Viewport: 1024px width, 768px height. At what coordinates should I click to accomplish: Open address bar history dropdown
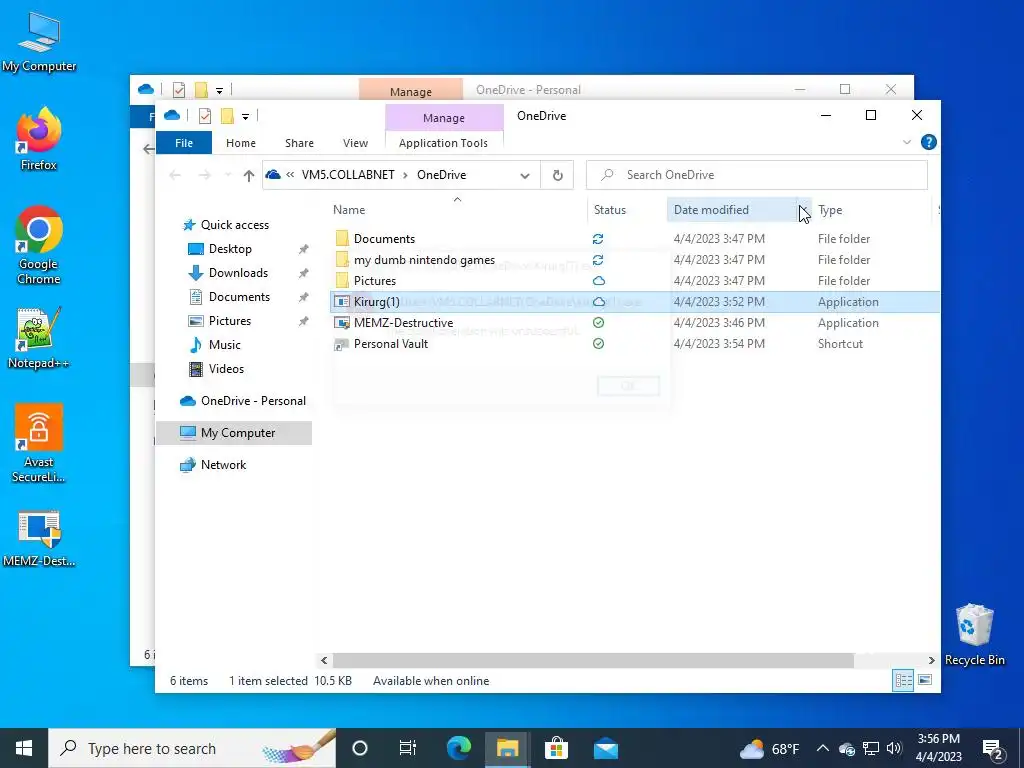[x=524, y=175]
